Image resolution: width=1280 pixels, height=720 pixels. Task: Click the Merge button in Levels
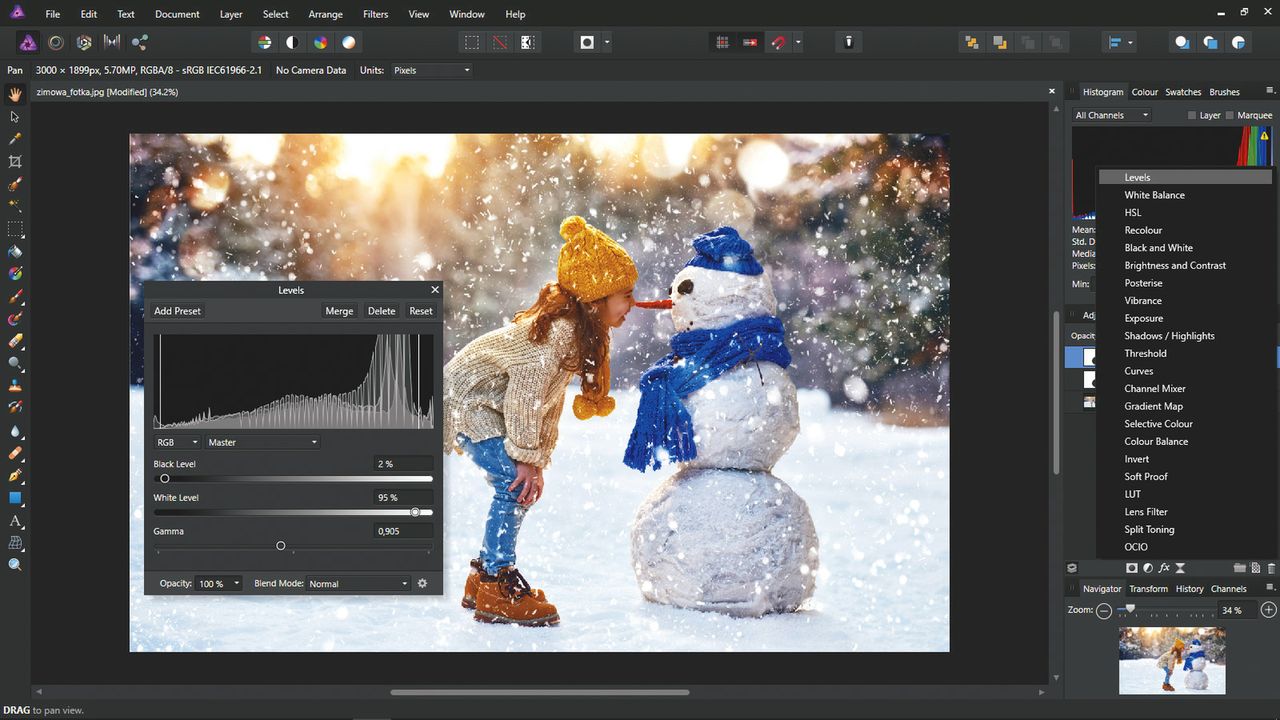(x=339, y=311)
